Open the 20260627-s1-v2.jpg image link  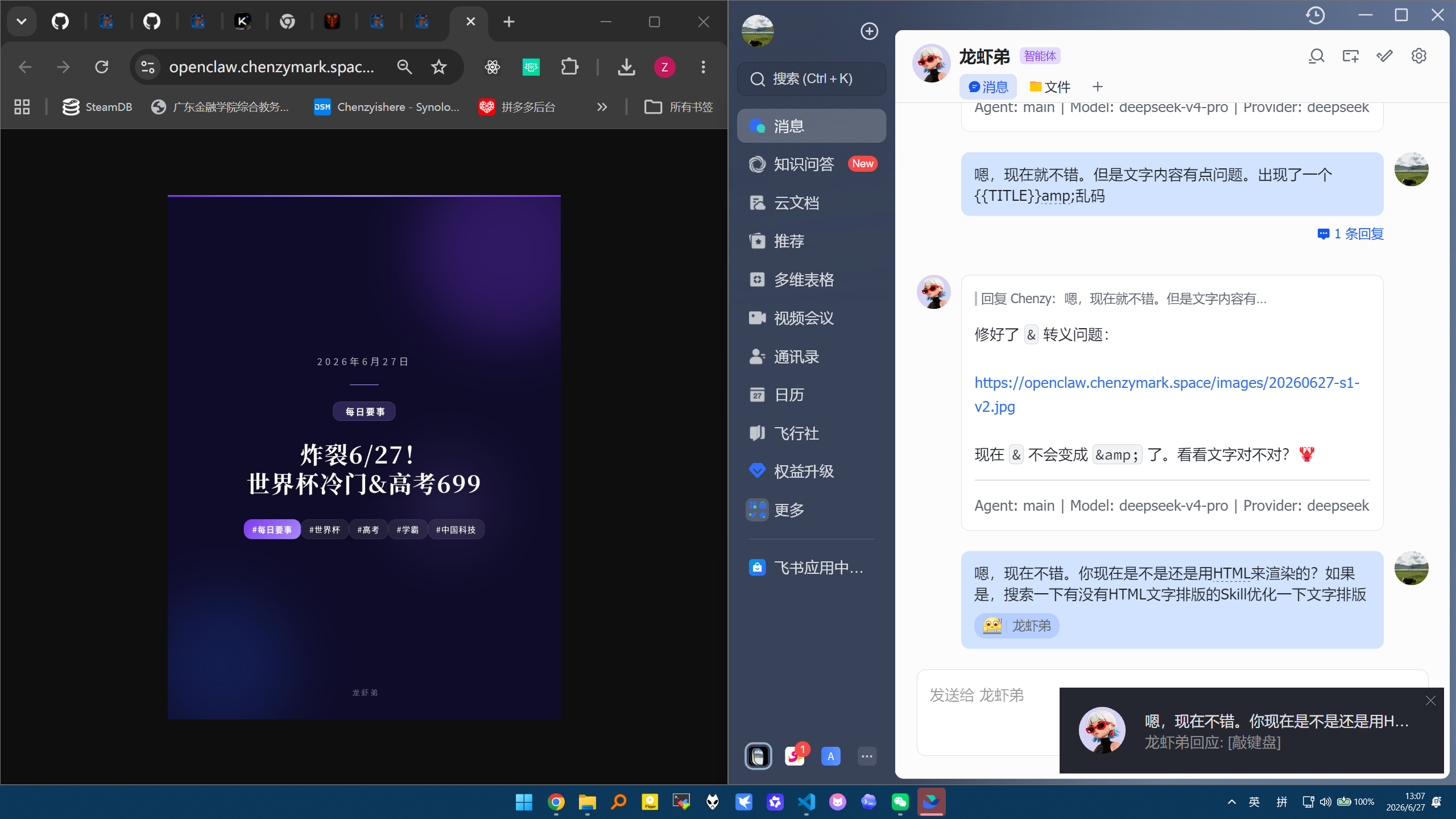1167,394
